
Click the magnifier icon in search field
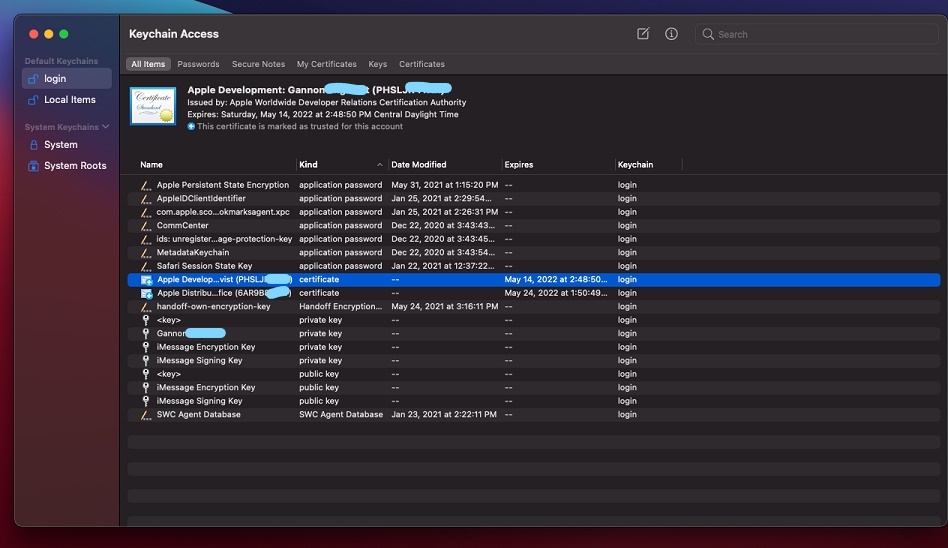708,34
